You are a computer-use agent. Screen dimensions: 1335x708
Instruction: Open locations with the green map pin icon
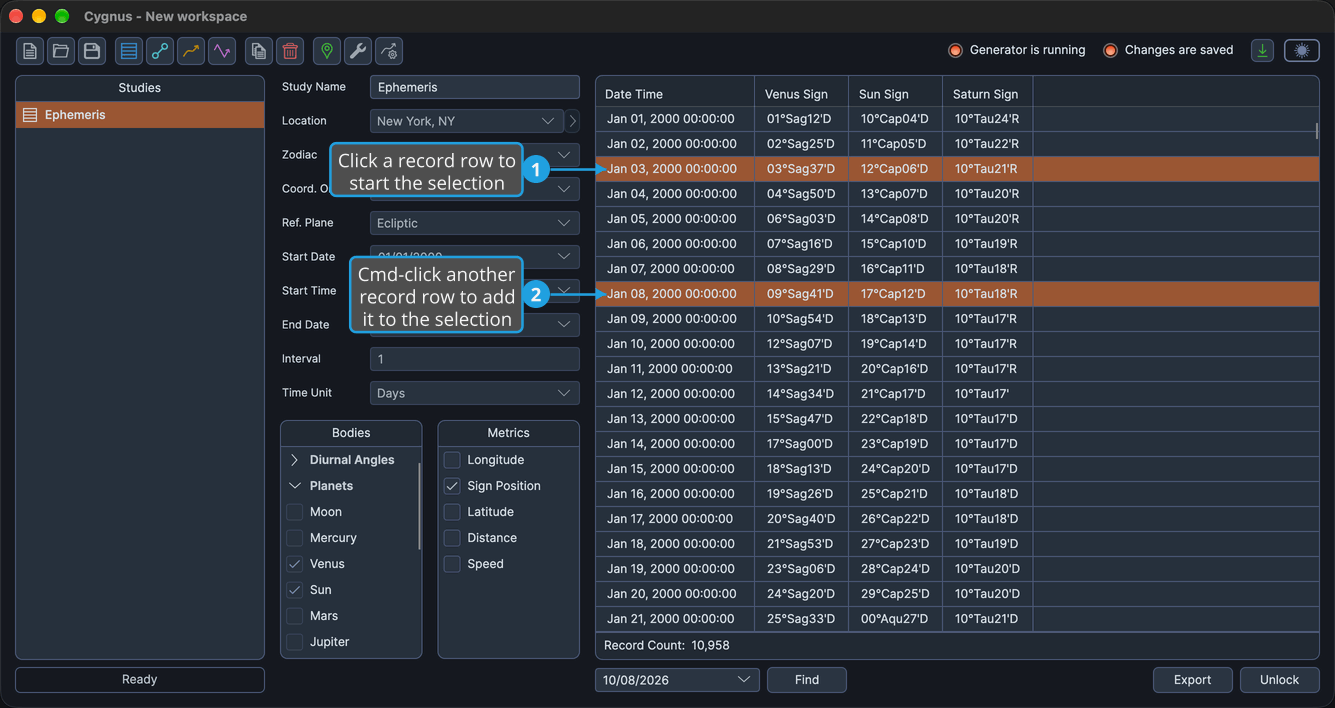[327, 51]
